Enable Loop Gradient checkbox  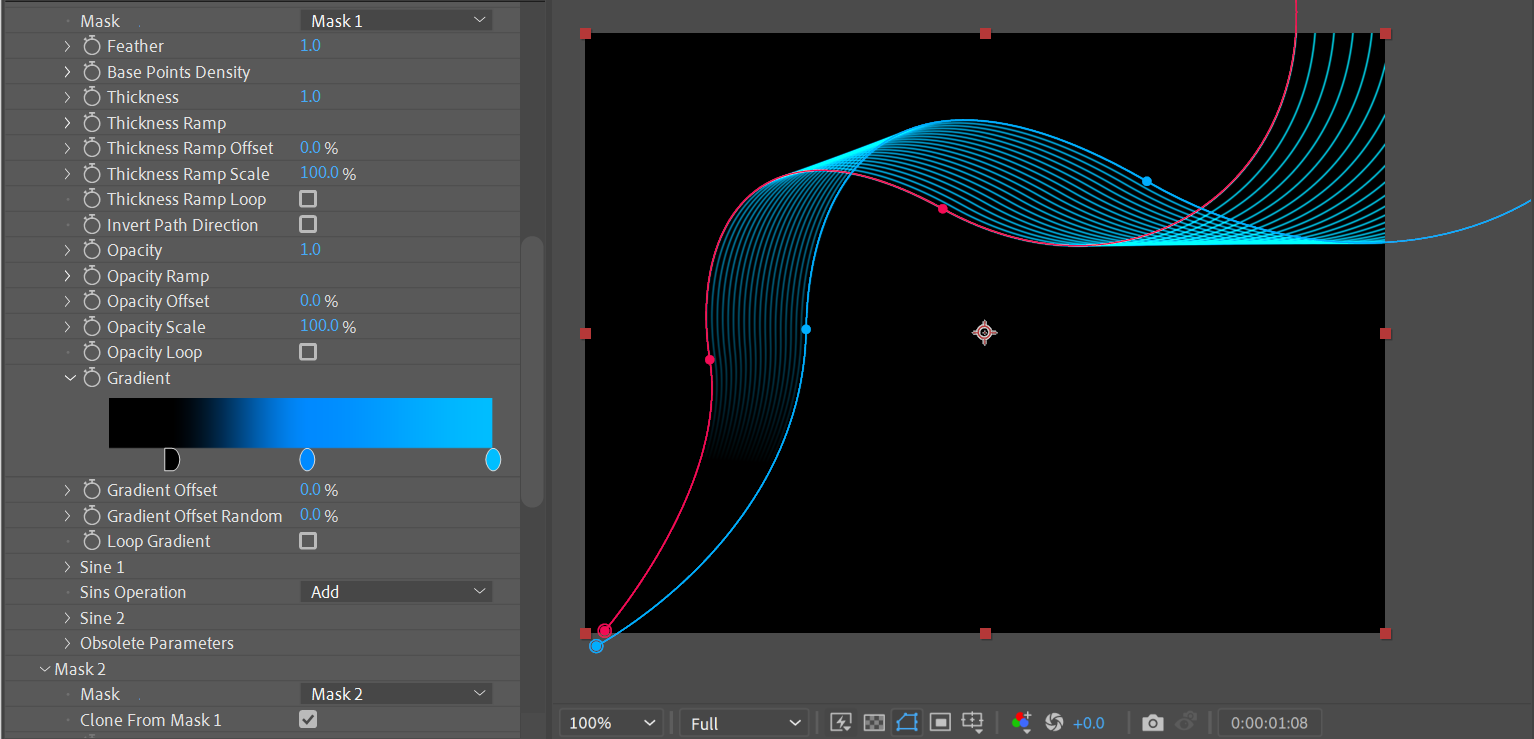[308, 541]
